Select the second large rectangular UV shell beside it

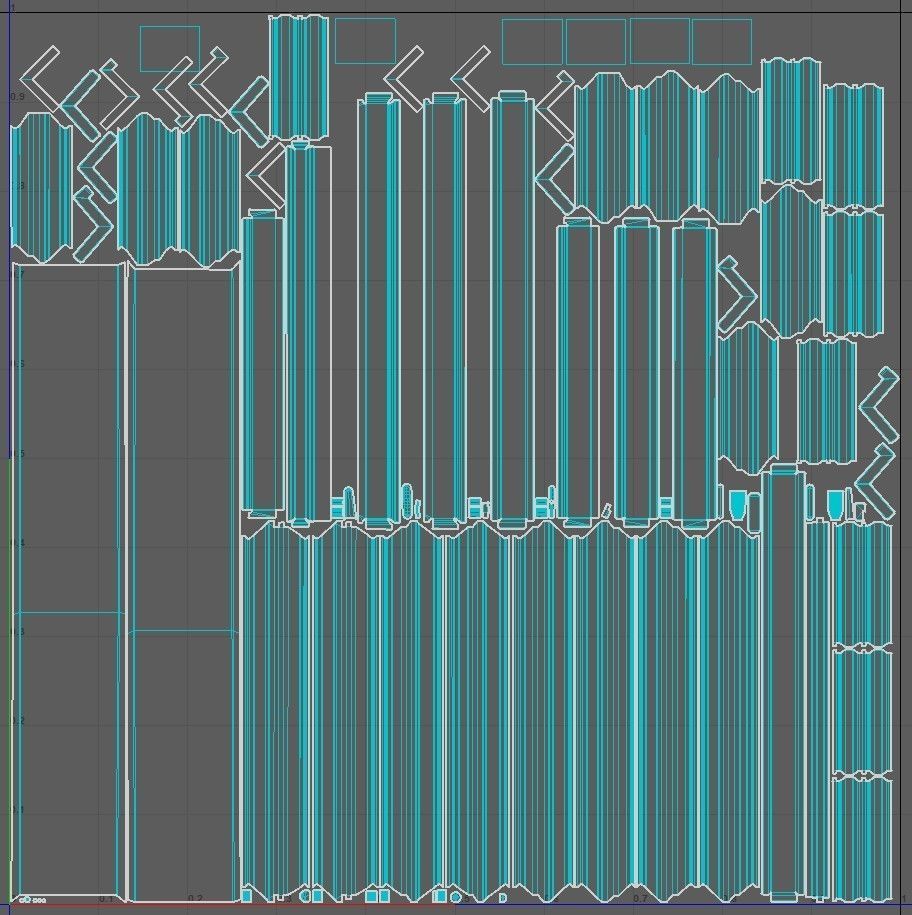pos(183,584)
